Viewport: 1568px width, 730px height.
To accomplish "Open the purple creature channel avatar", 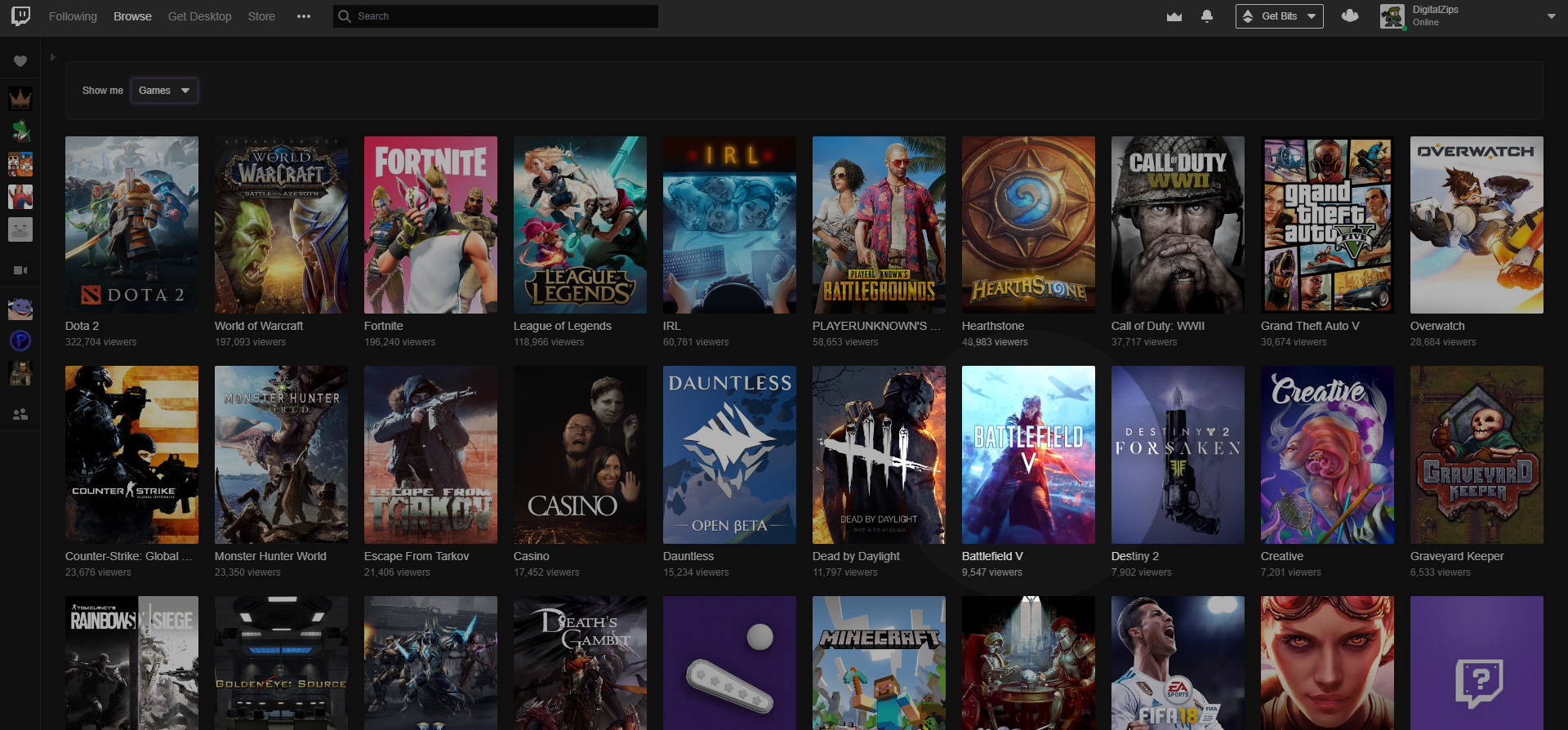I will click(x=20, y=309).
